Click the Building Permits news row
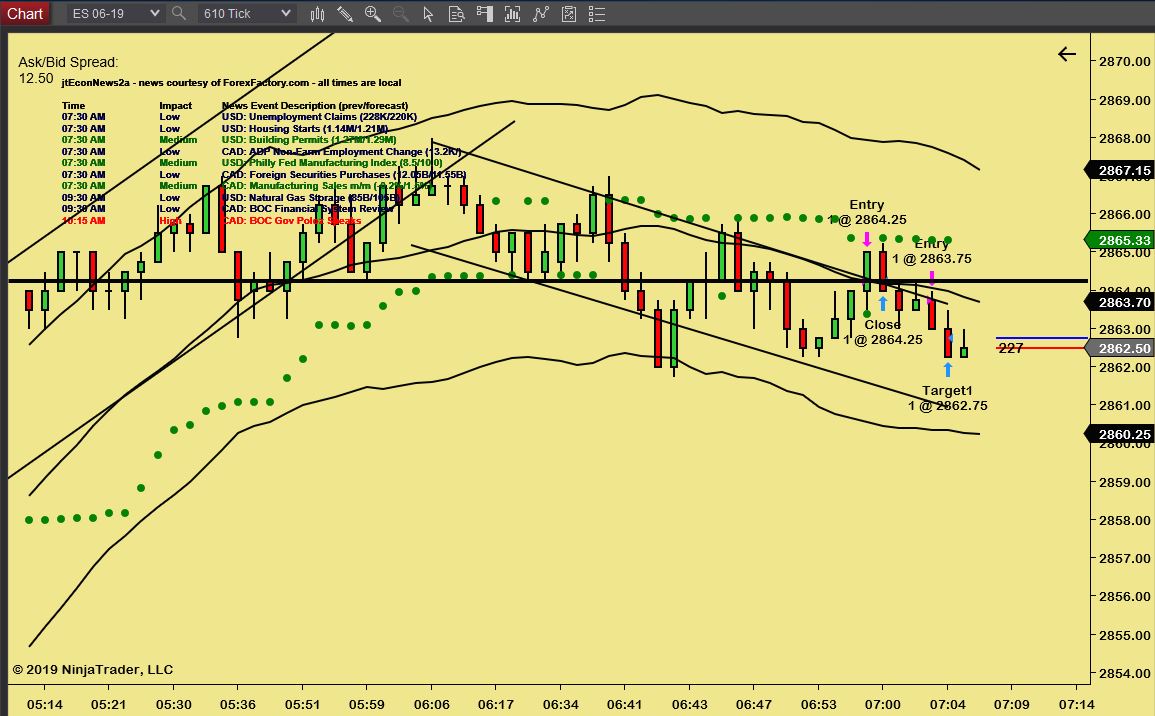The image size is (1155, 716). [229, 140]
